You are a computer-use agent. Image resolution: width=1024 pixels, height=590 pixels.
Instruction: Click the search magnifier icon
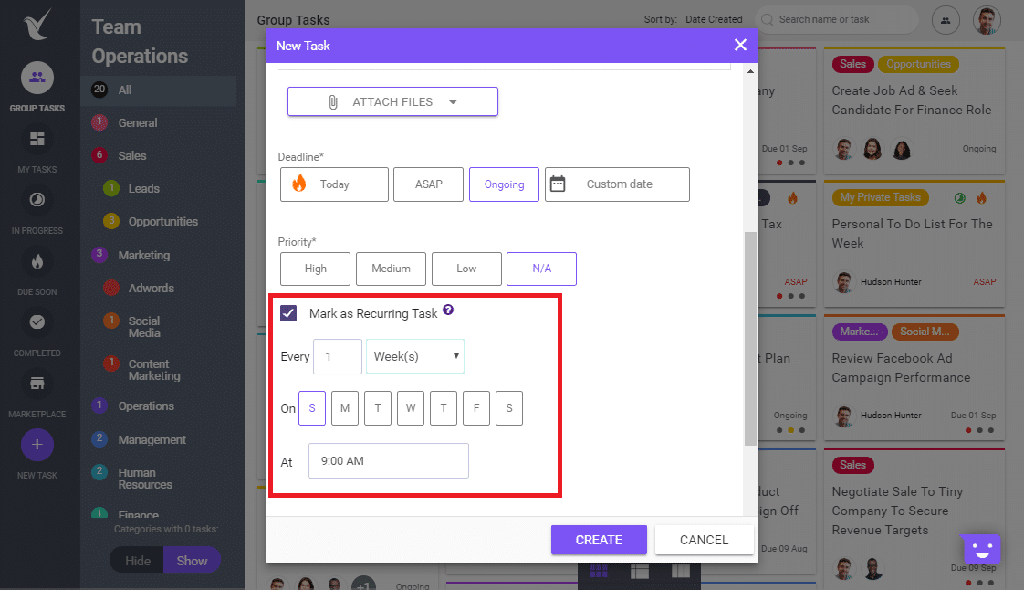tap(767, 20)
